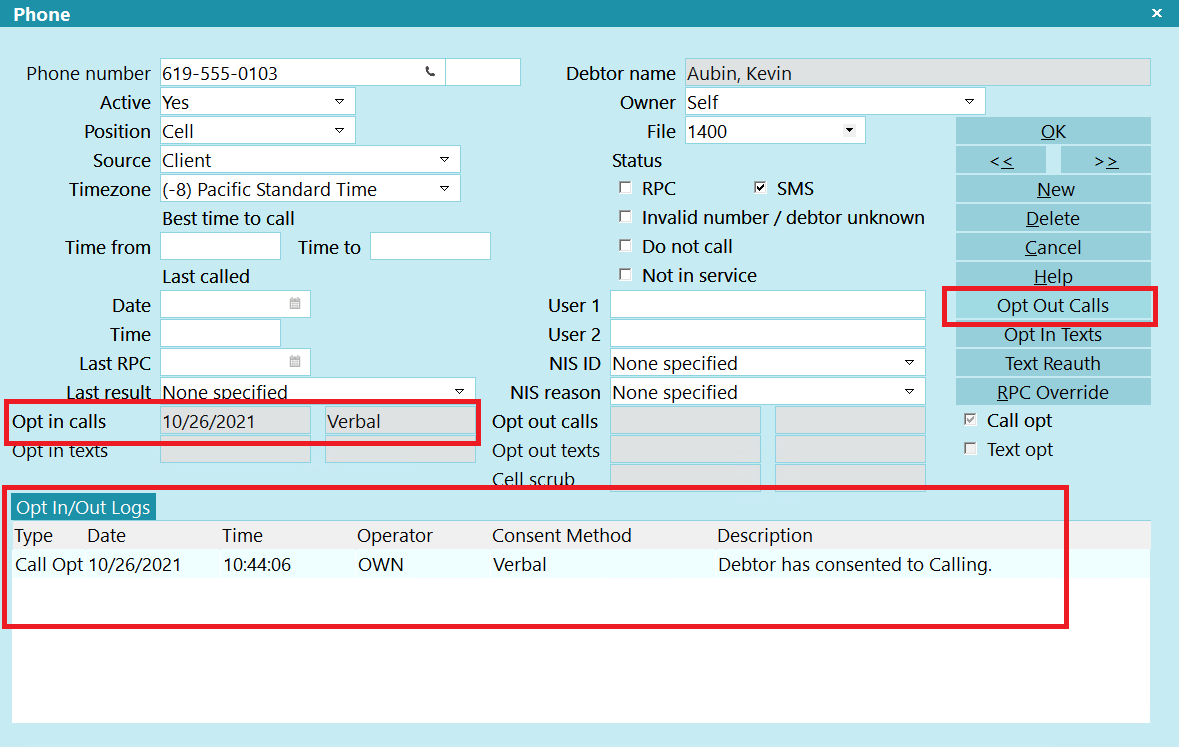Viewport: 1179px width, 747px height.
Task: Enable the Text opt checkbox
Action: [970, 449]
